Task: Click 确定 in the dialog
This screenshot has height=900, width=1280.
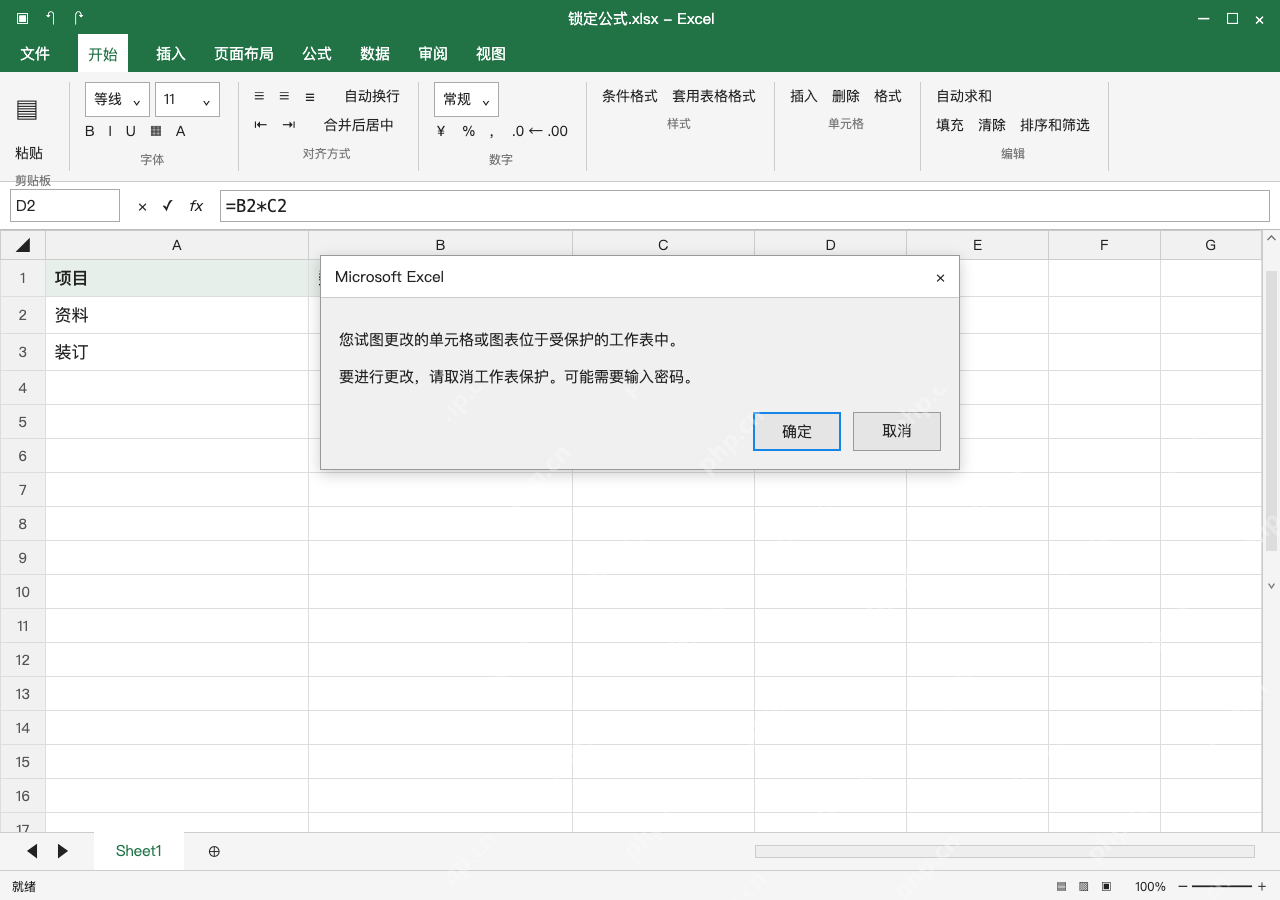Action: click(797, 431)
